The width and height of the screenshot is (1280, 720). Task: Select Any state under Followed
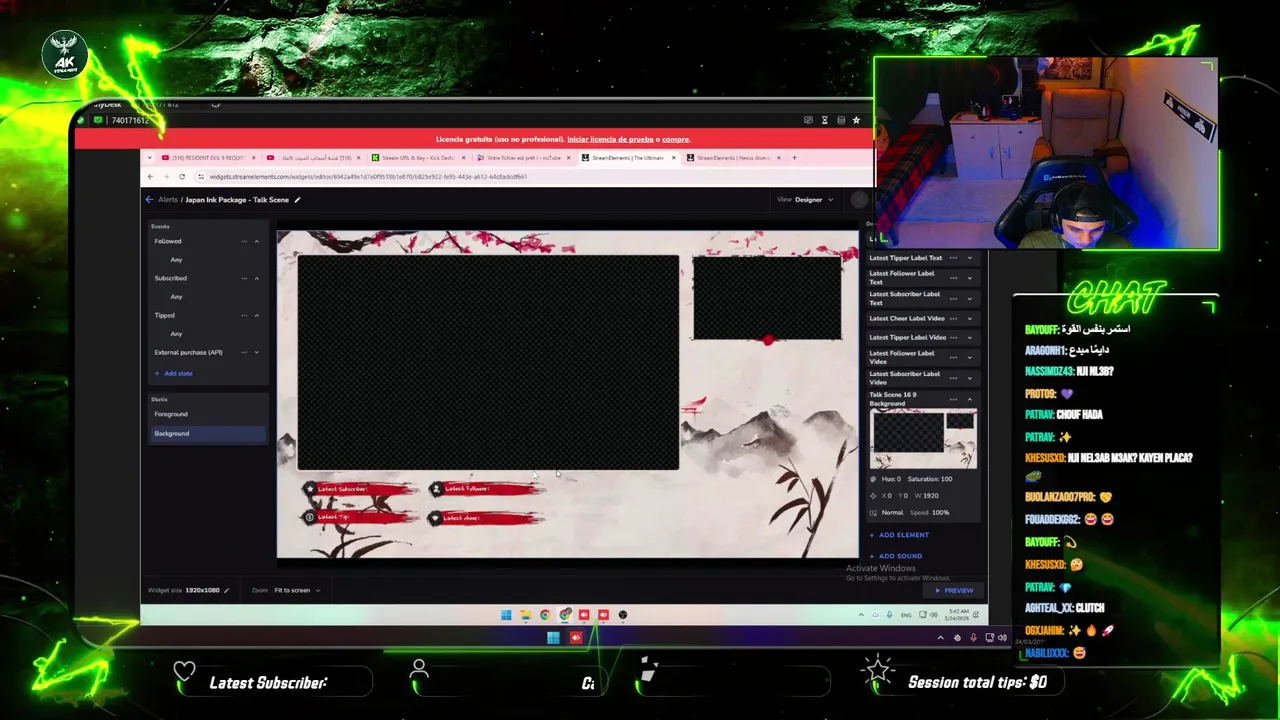(x=176, y=260)
